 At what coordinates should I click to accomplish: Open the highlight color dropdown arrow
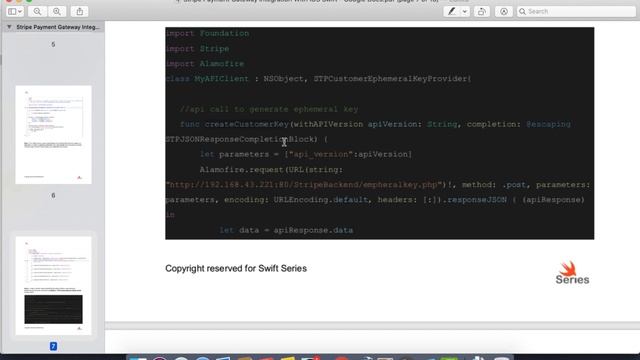pos(464,11)
